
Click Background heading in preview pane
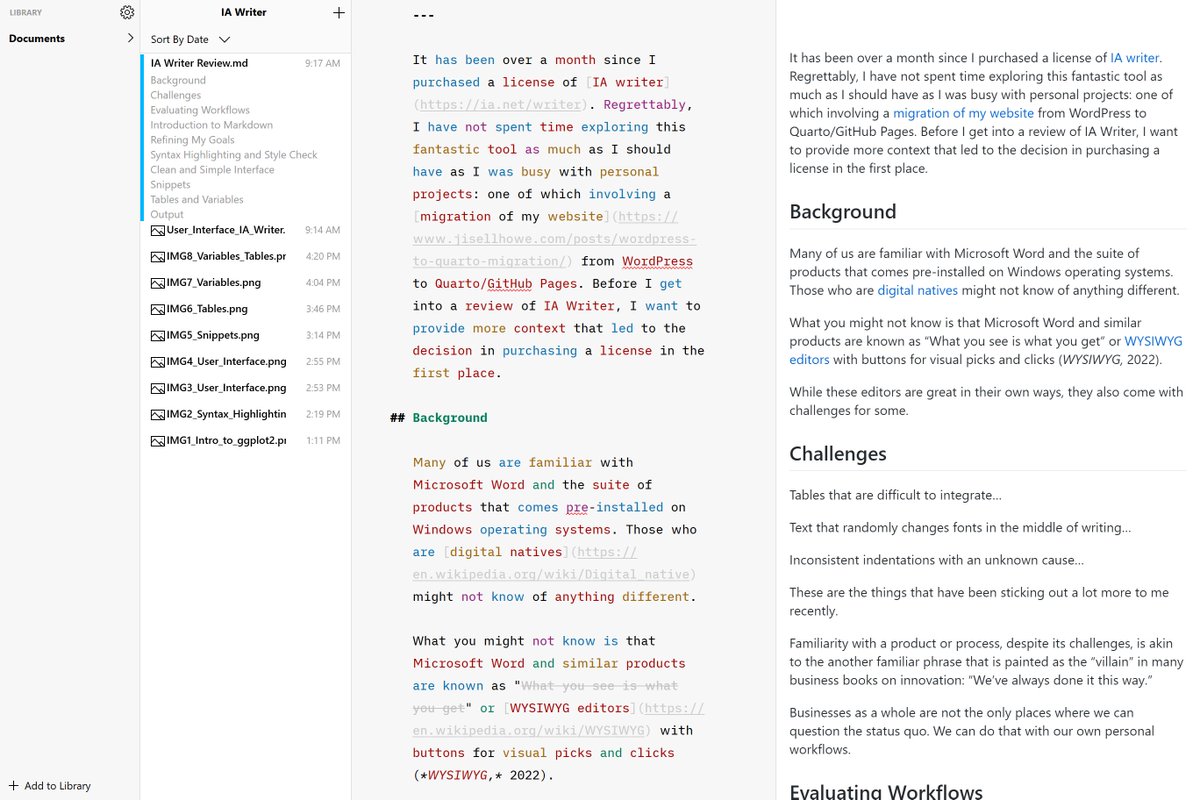click(x=843, y=212)
